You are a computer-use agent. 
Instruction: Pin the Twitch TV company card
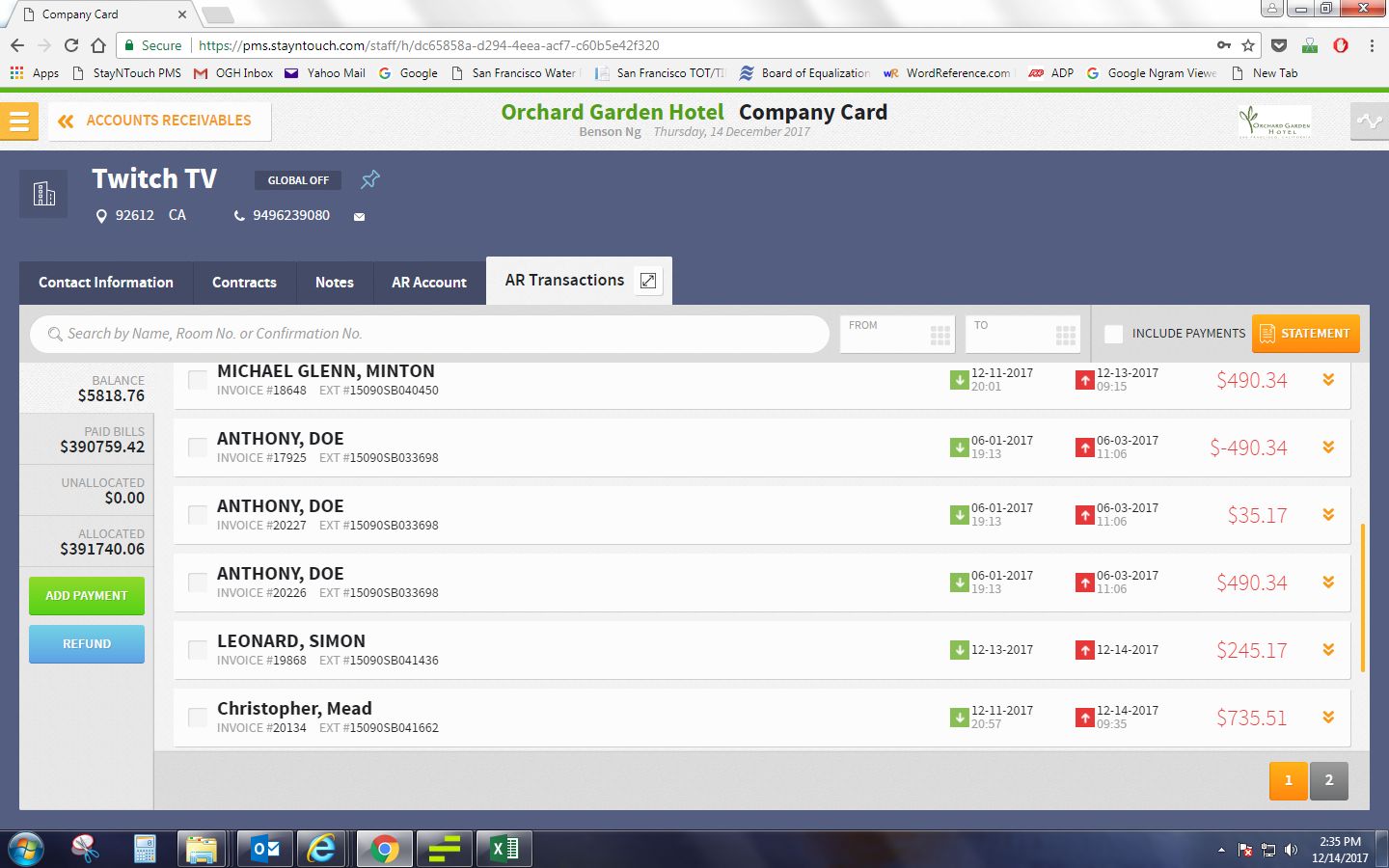click(369, 179)
